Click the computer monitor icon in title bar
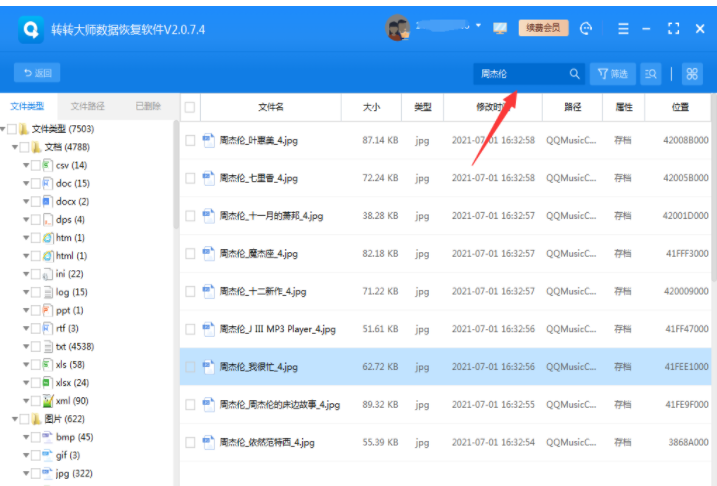The height and width of the screenshot is (486, 717). [500, 28]
